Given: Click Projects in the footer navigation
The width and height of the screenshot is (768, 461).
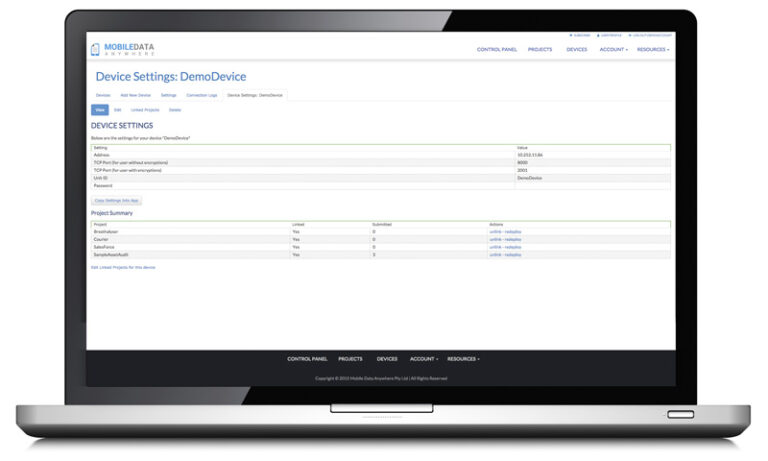Looking at the screenshot, I should click(350, 358).
